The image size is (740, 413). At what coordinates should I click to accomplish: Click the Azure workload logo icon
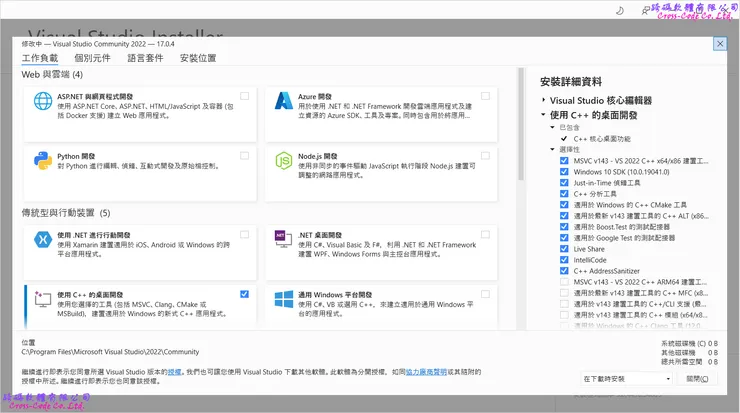click(284, 101)
